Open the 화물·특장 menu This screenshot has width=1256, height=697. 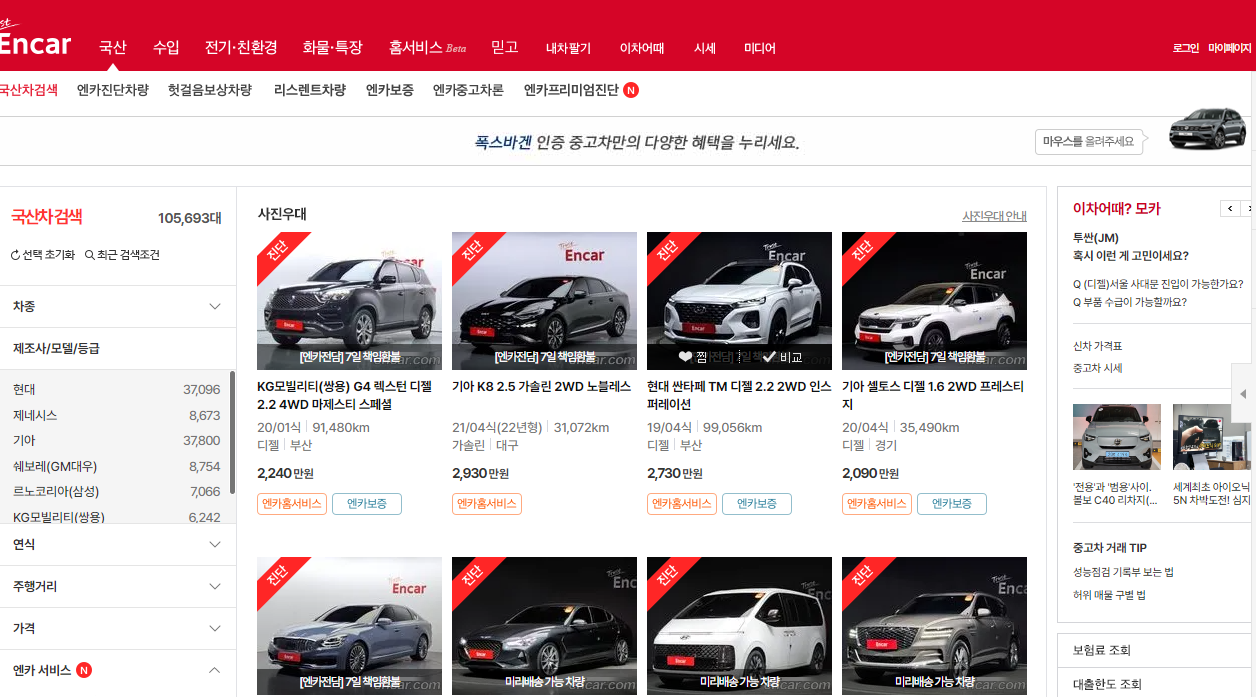tap(332, 47)
